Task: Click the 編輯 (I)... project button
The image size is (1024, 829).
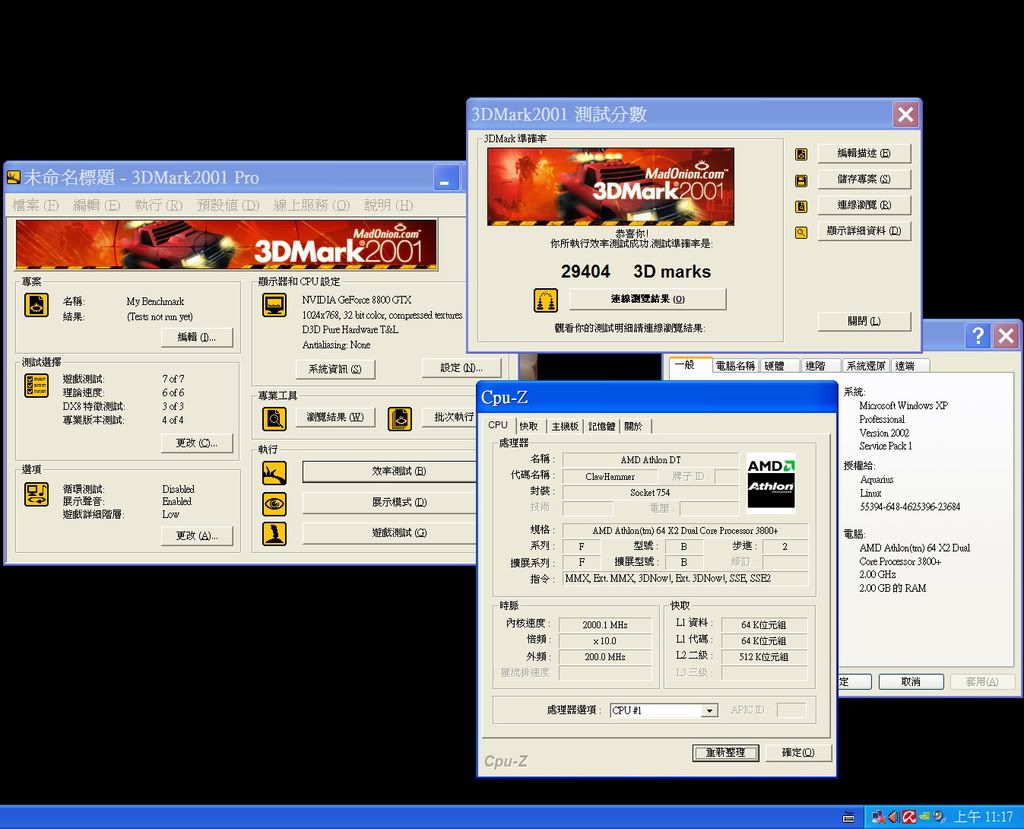Action: click(197, 337)
